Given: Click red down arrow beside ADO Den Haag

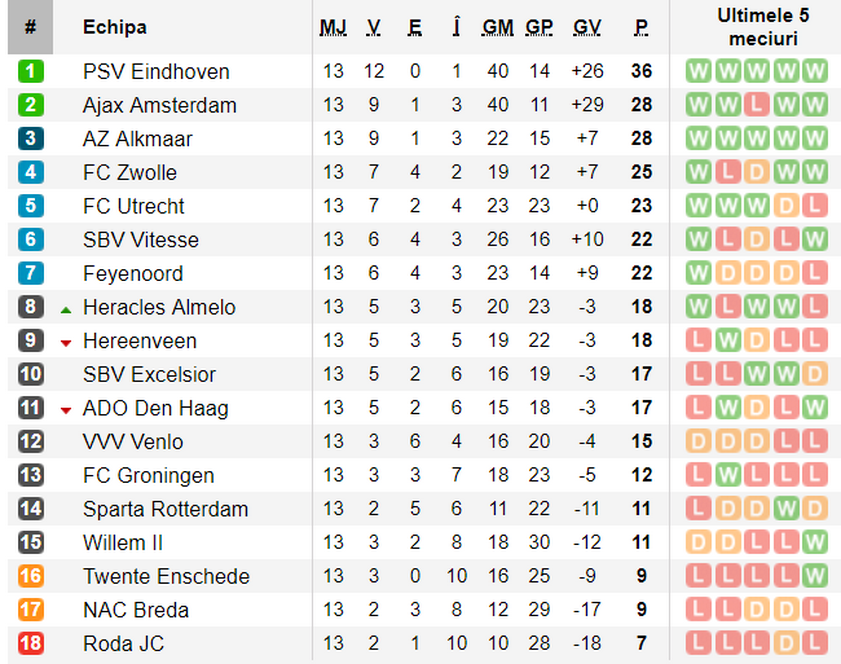Looking at the screenshot, I should 66,411.
